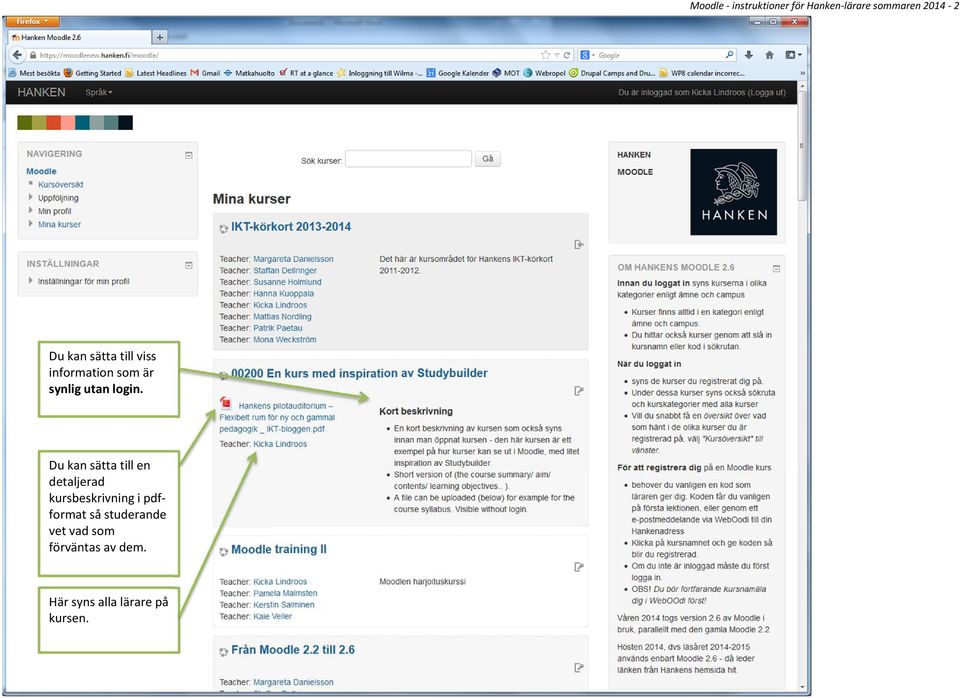Open Hankens pilotauditorium PDF link
The image size is (960, 698).
277,417
